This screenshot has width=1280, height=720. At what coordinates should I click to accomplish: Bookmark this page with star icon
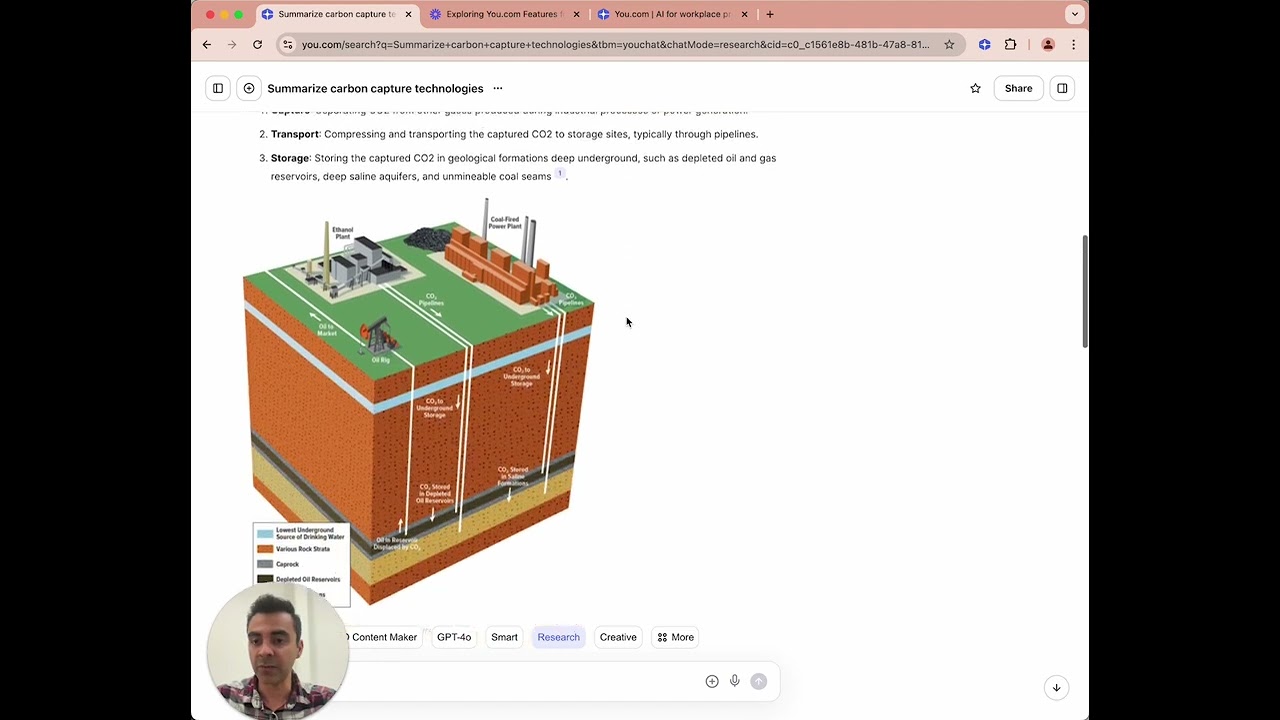pyautogui.click(x=949, y=44)
